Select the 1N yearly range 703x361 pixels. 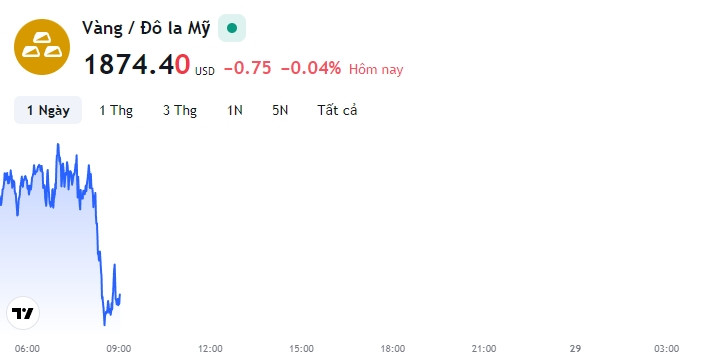[234, 110]
